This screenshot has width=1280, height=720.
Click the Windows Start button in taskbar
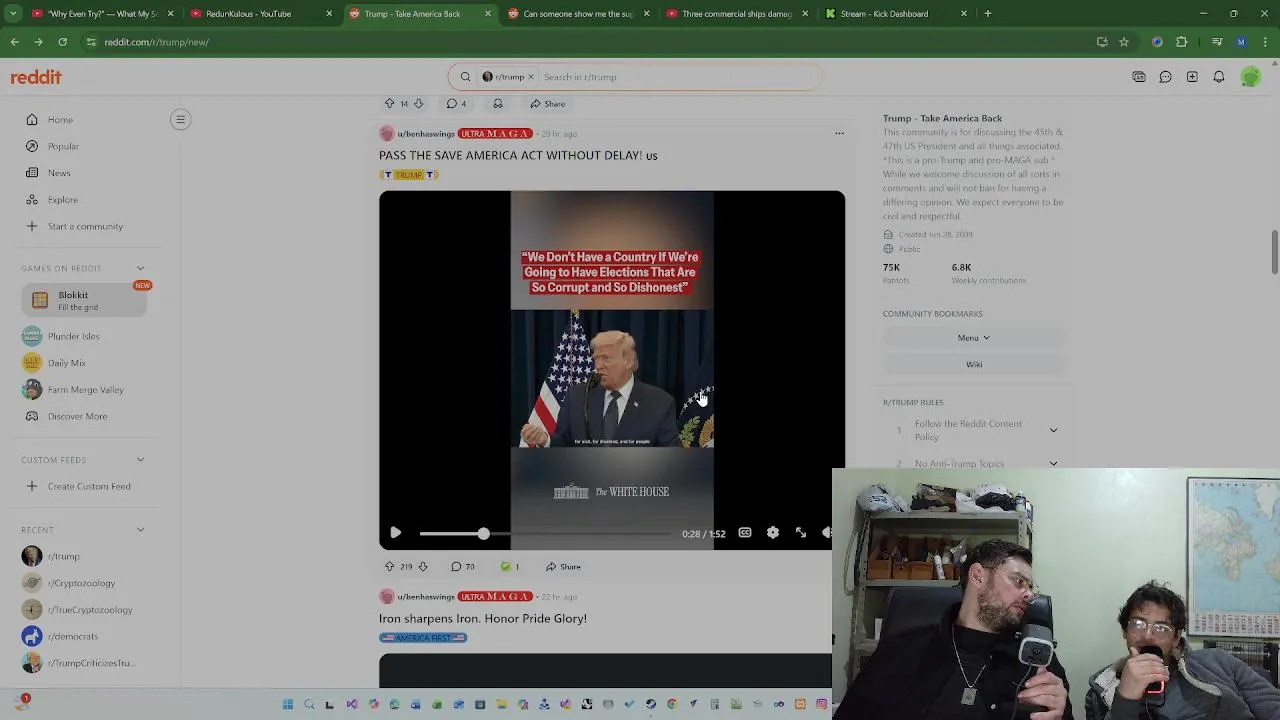(x=288, y=704)
